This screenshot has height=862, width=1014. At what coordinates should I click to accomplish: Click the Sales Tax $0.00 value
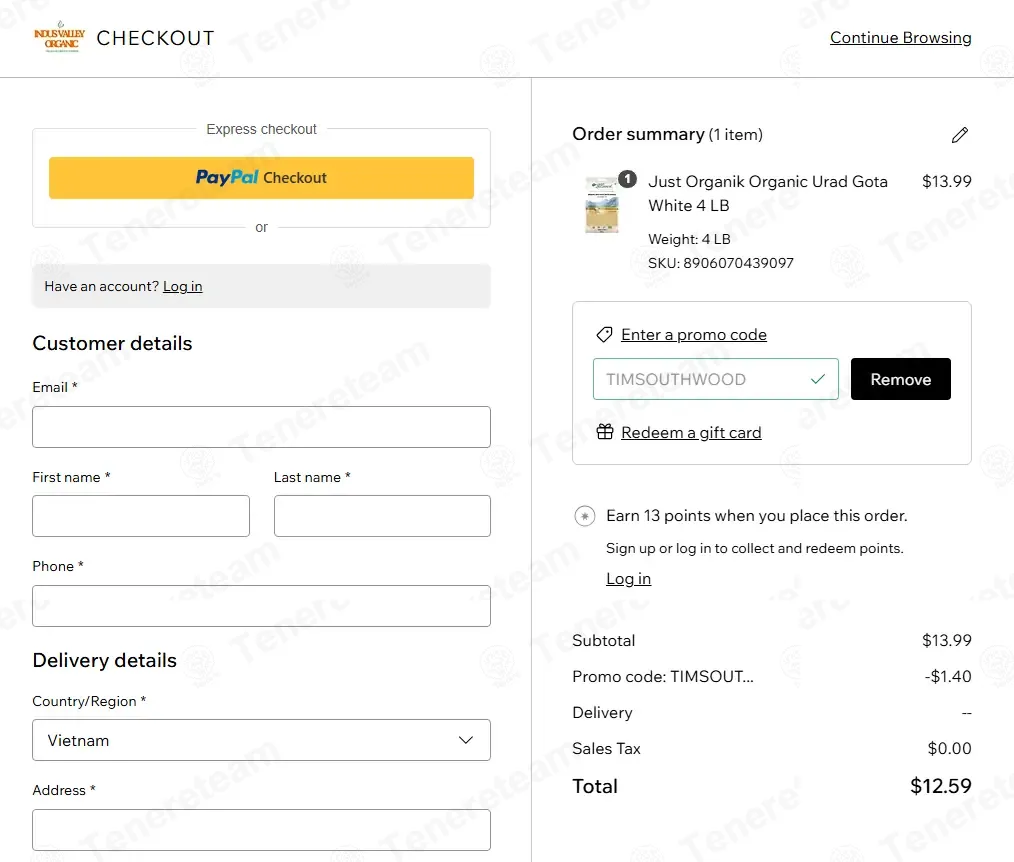pos(949,748)
